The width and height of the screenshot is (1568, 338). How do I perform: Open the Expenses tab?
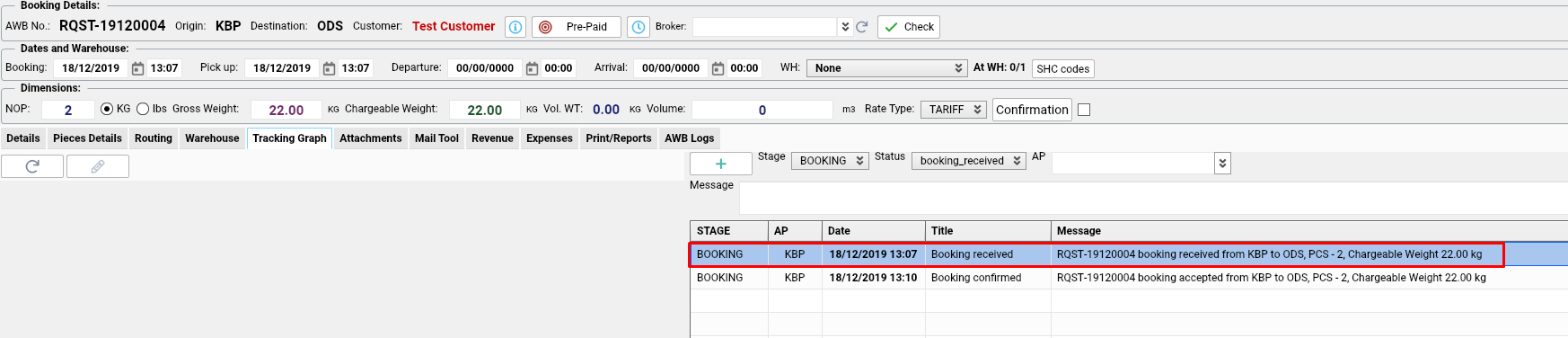pyautogui.click(x=550, y=138)
